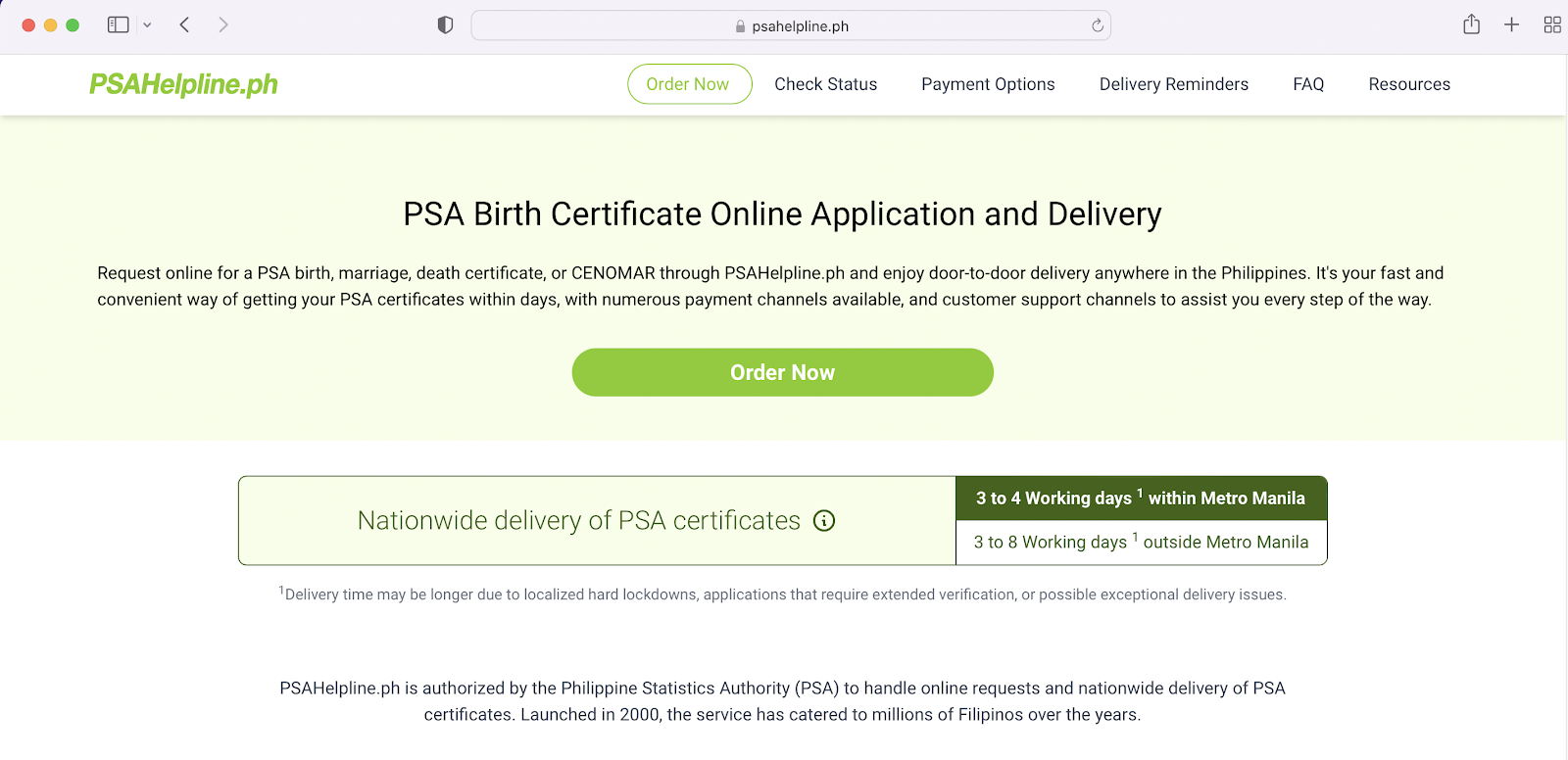
Task: Open the Delivery Reminders menu item
Action: tap(1174, 84)
